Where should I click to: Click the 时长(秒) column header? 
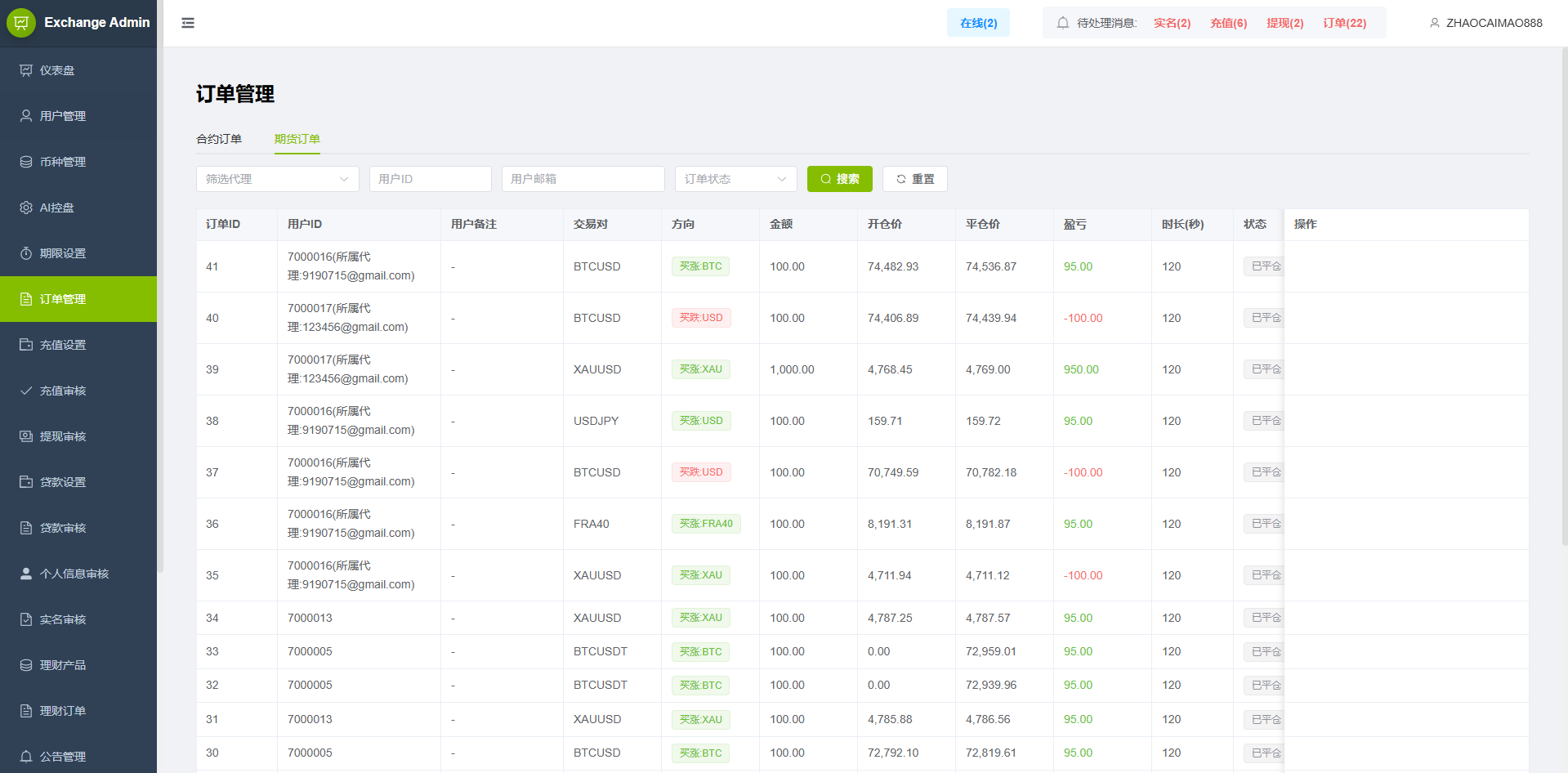click(1182, 224)
